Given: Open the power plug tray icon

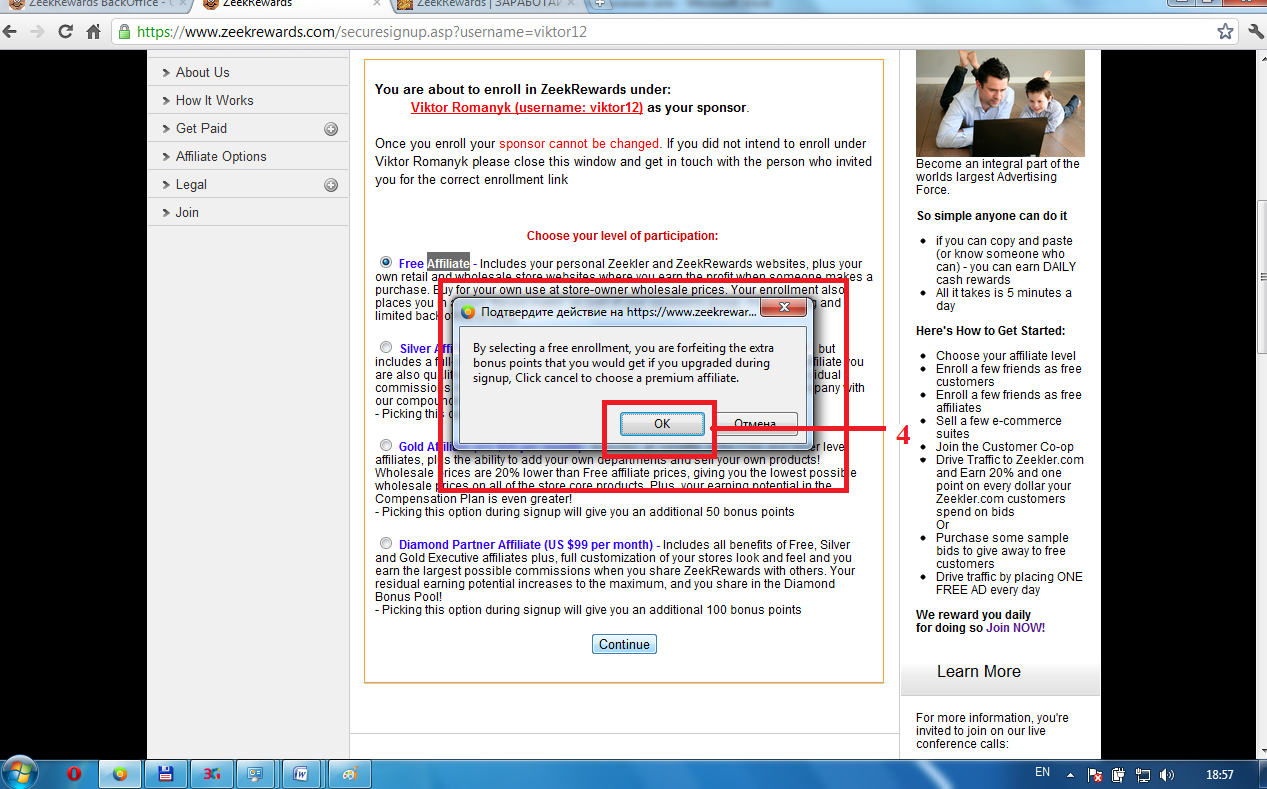Looking at the screenshot, I should point(1119,774).
